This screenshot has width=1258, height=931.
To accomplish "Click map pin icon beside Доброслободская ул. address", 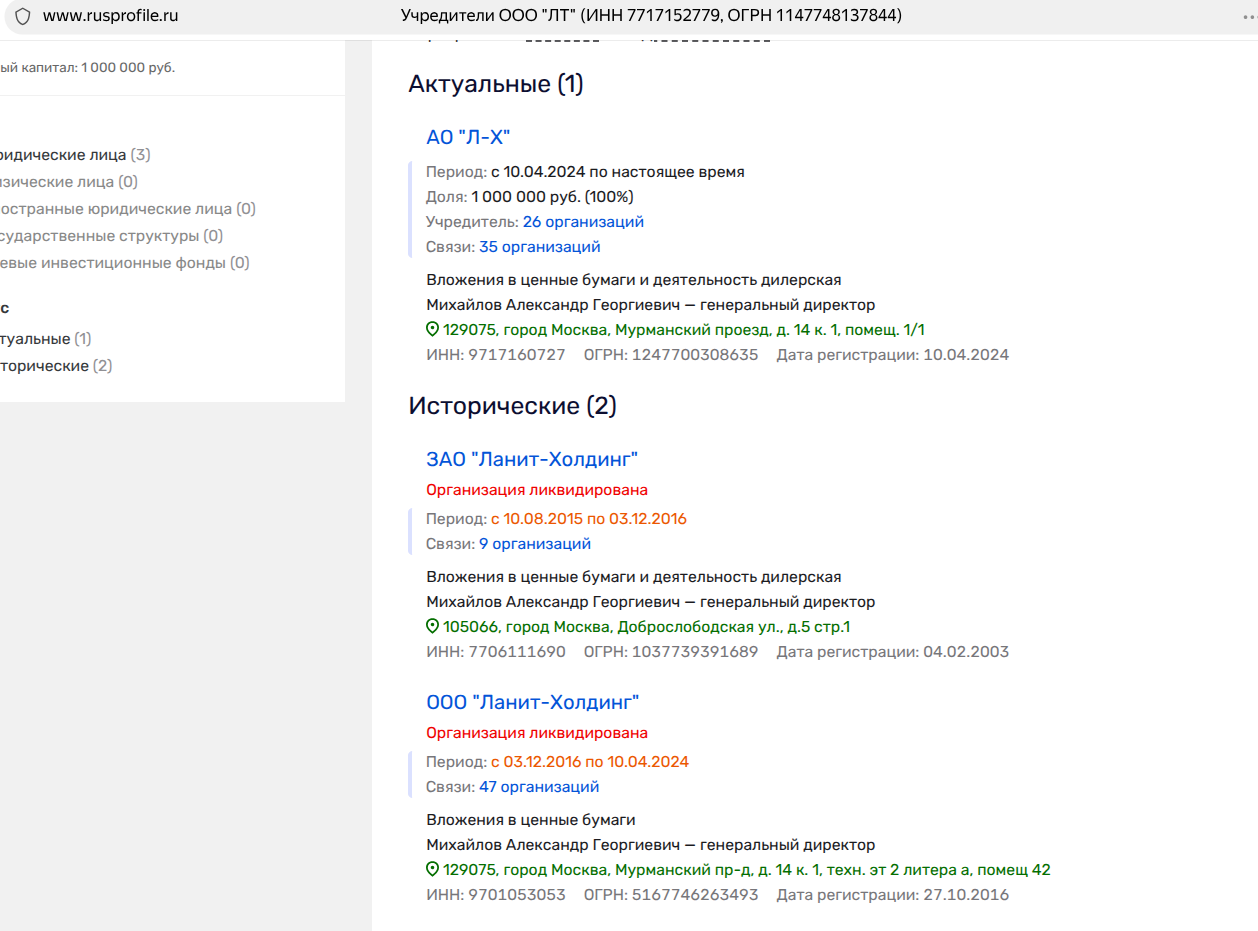I will coord(433,626).
